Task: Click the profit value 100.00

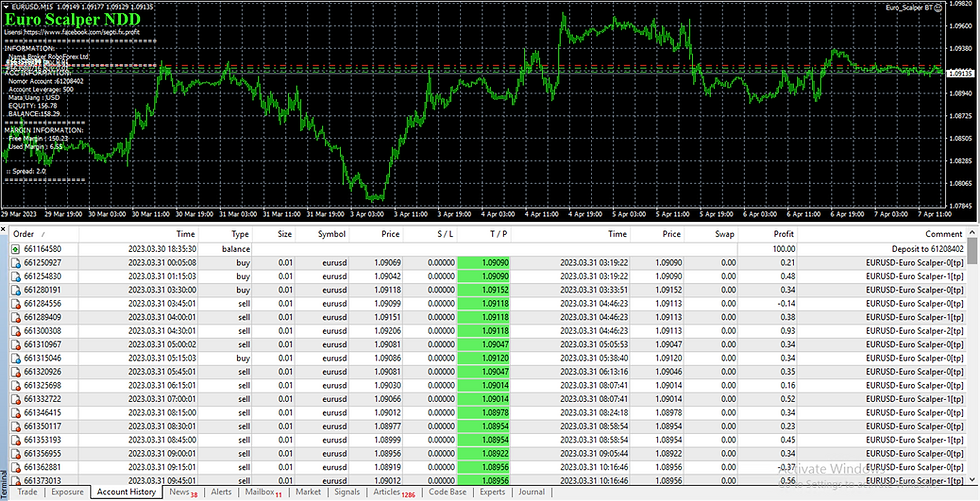Action: 782,249
